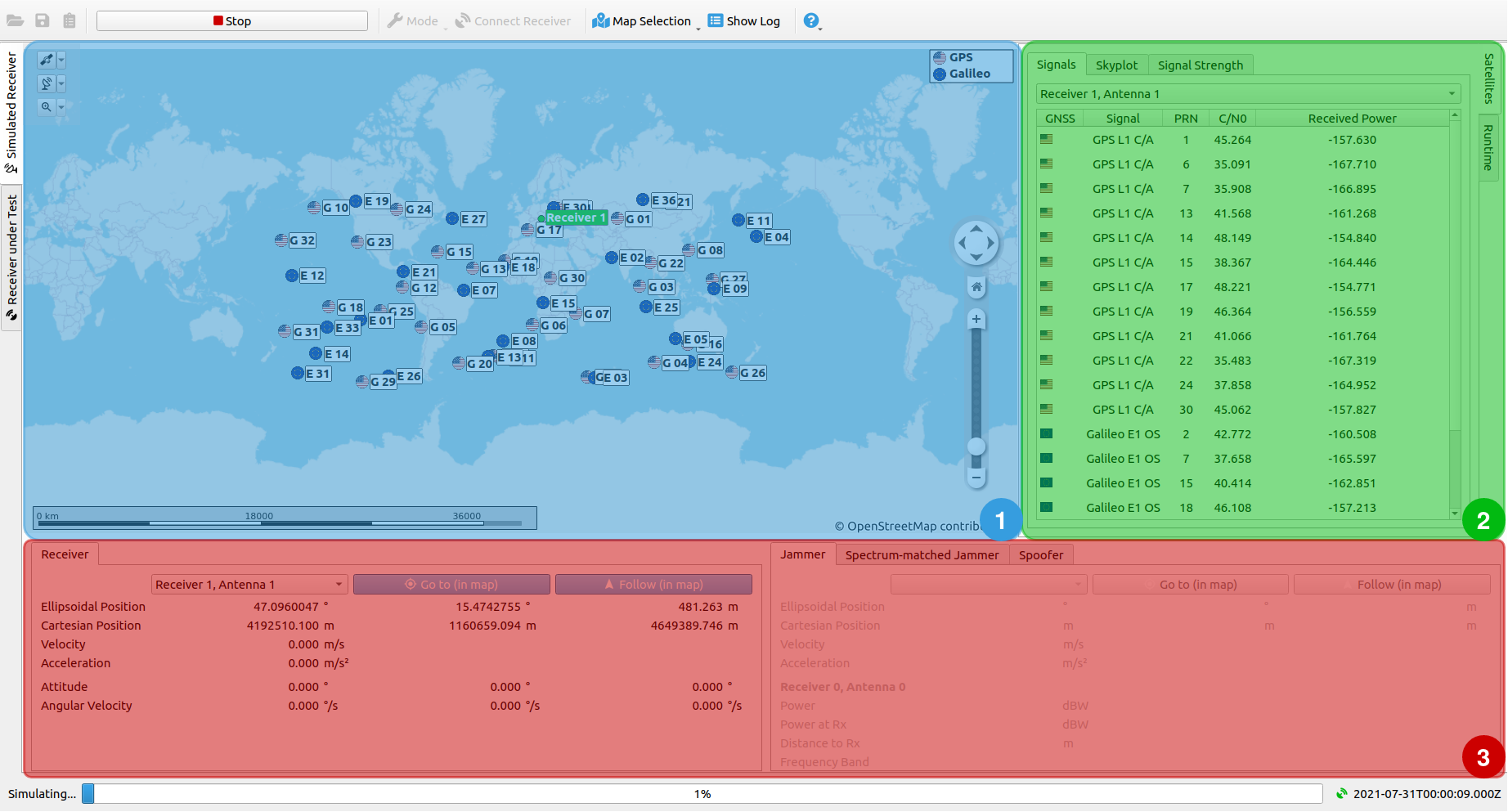
Task: Toggle Follow (in map) for receiver
Action: (x=653, y=585)
